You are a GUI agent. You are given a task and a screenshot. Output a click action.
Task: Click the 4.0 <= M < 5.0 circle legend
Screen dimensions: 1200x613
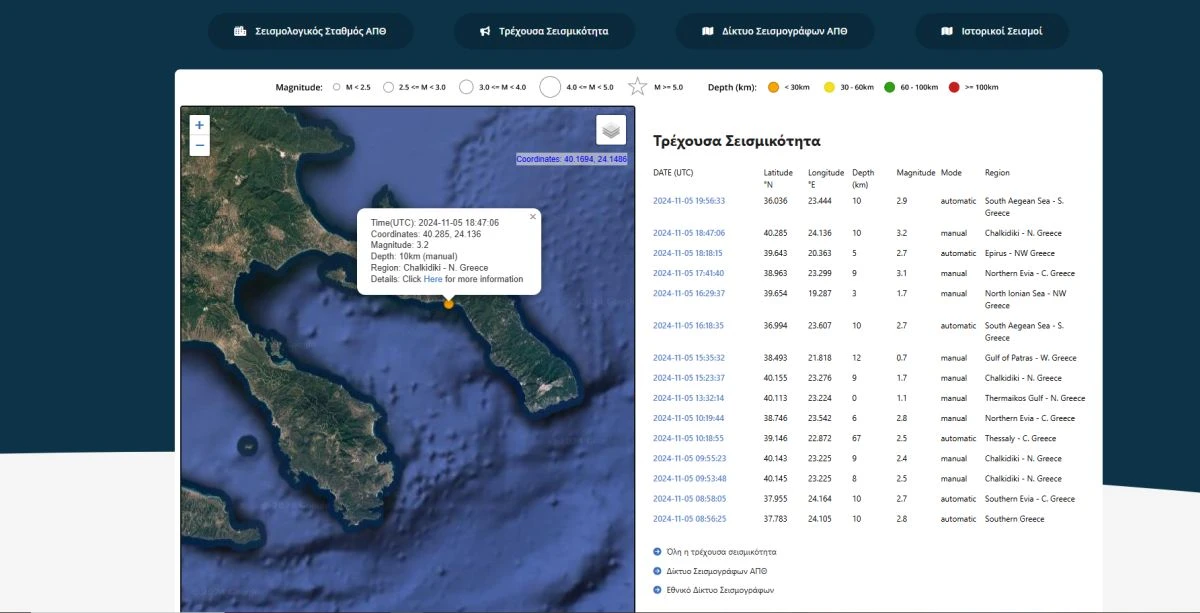[x=550, y=87]
